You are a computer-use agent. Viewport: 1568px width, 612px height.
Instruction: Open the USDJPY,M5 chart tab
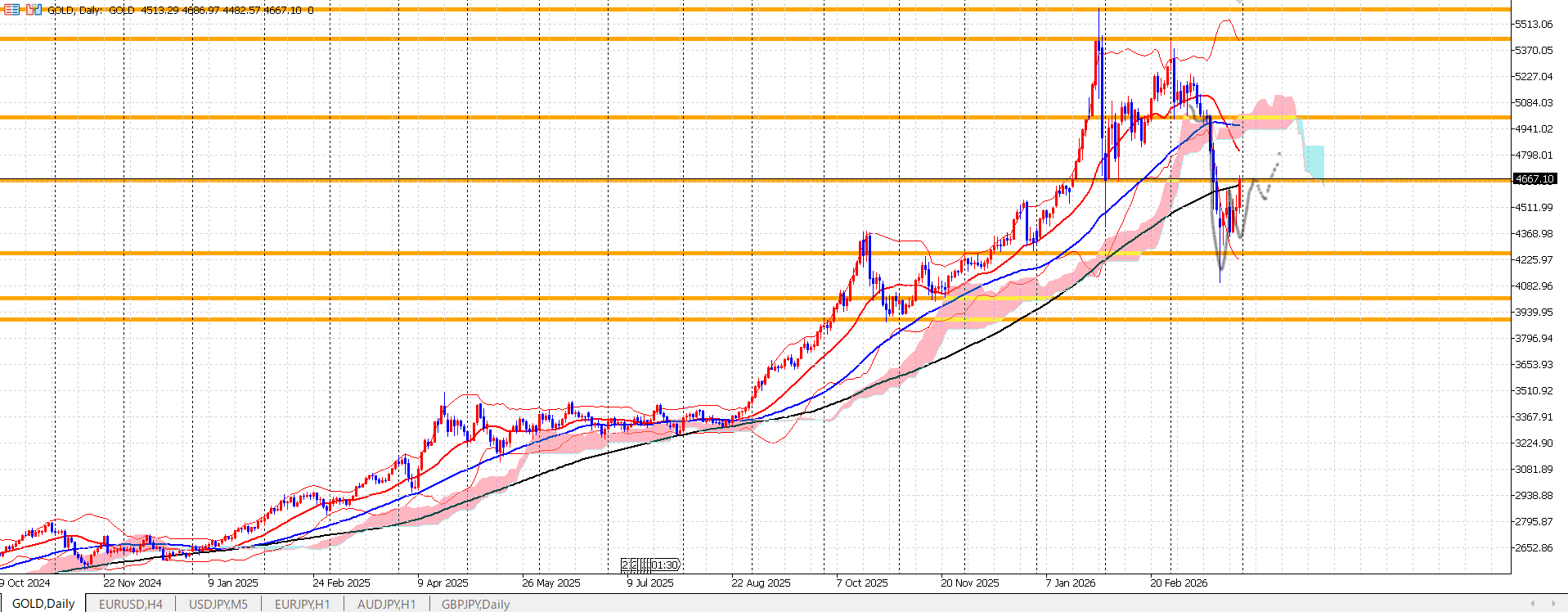pos(218,604)
